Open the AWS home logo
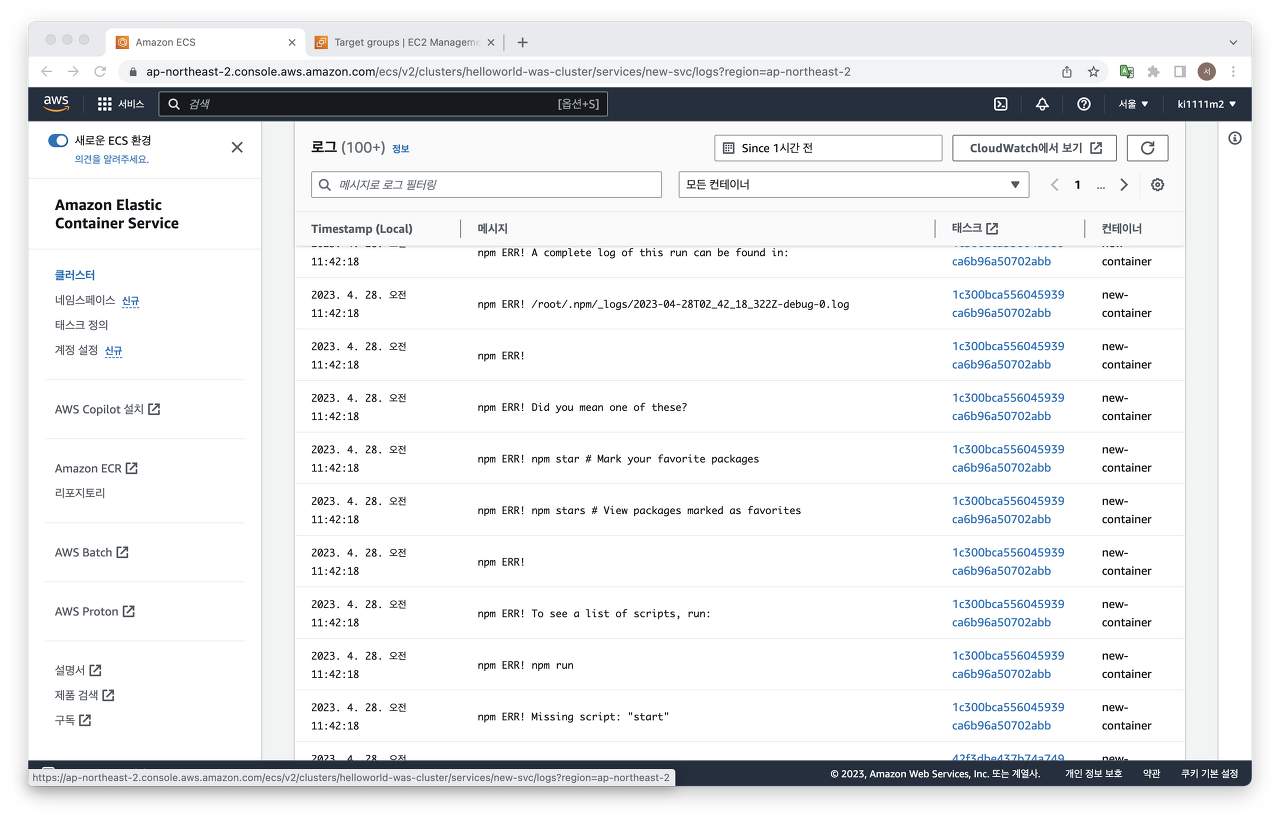The image size is (1280, 821). [x=56, y=104]
